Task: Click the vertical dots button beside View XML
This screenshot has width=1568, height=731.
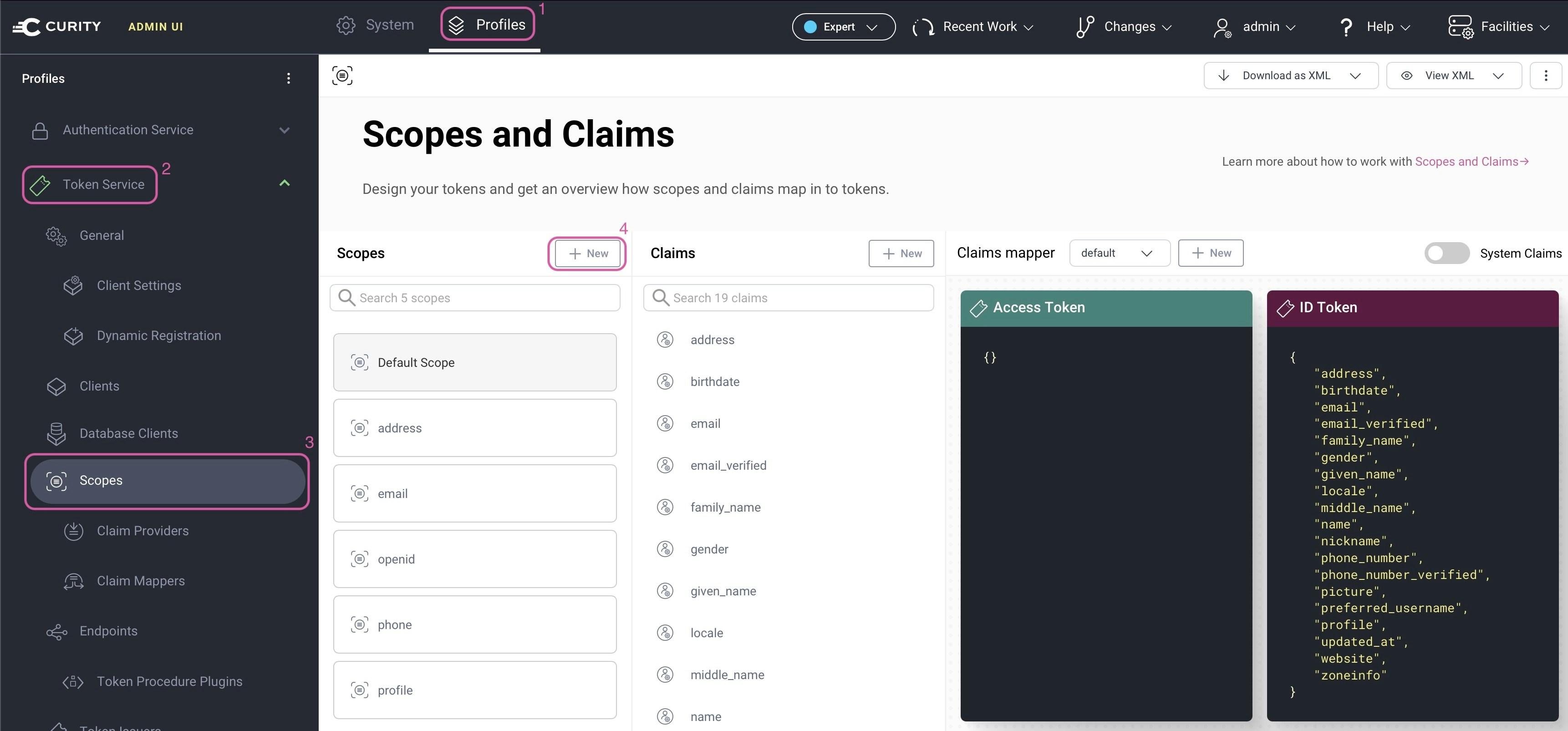Action: pos(1546,76)
